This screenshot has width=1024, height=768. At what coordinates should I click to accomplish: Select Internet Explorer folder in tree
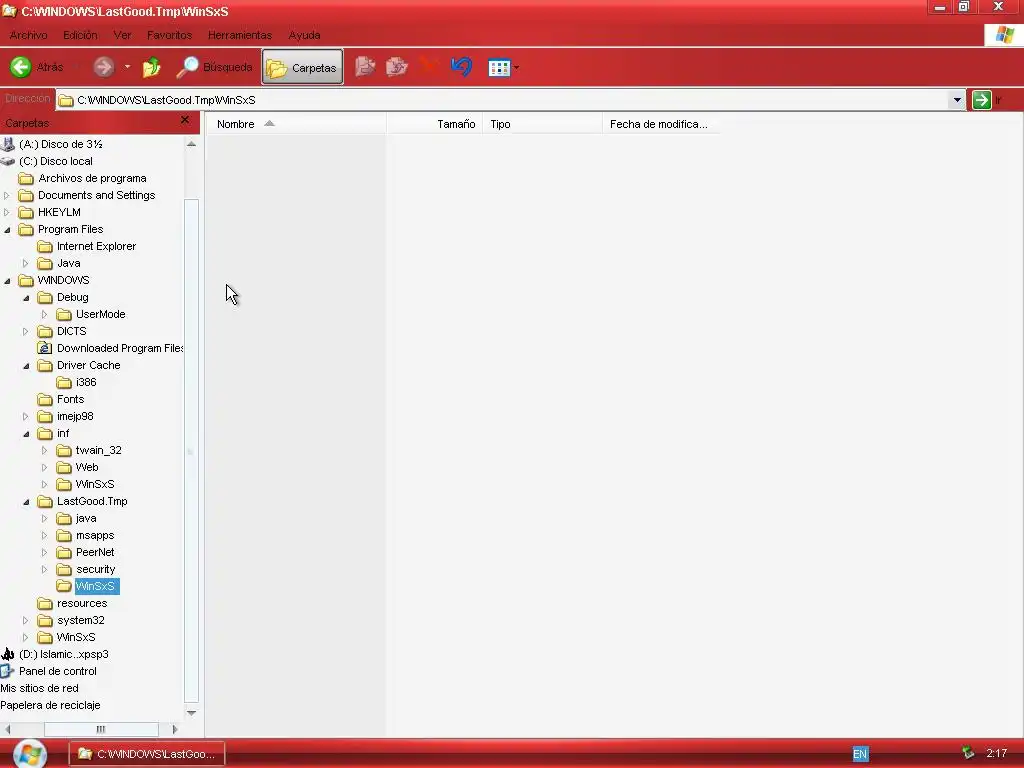[96, 246]
